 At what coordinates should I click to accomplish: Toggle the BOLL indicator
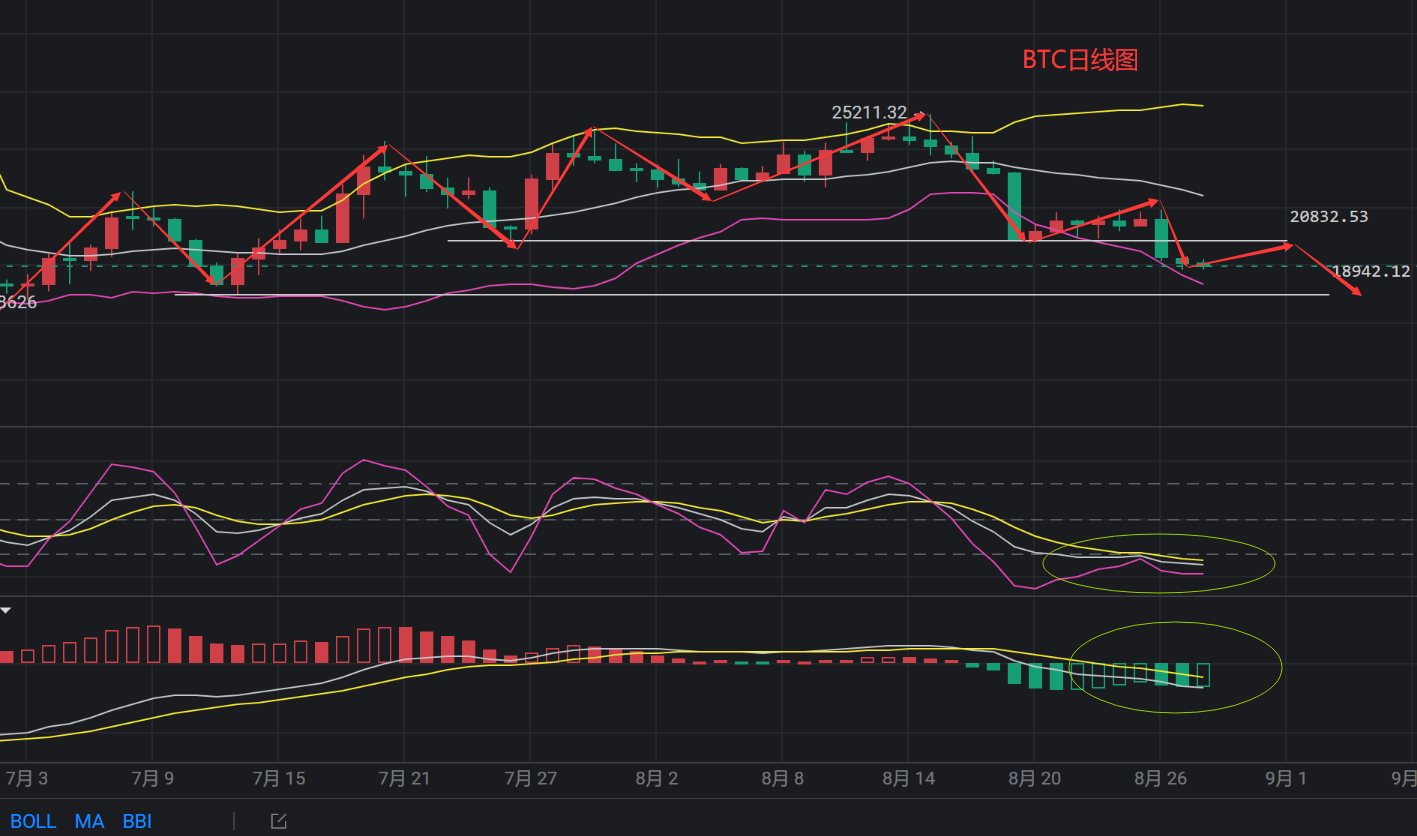point(33,821)
